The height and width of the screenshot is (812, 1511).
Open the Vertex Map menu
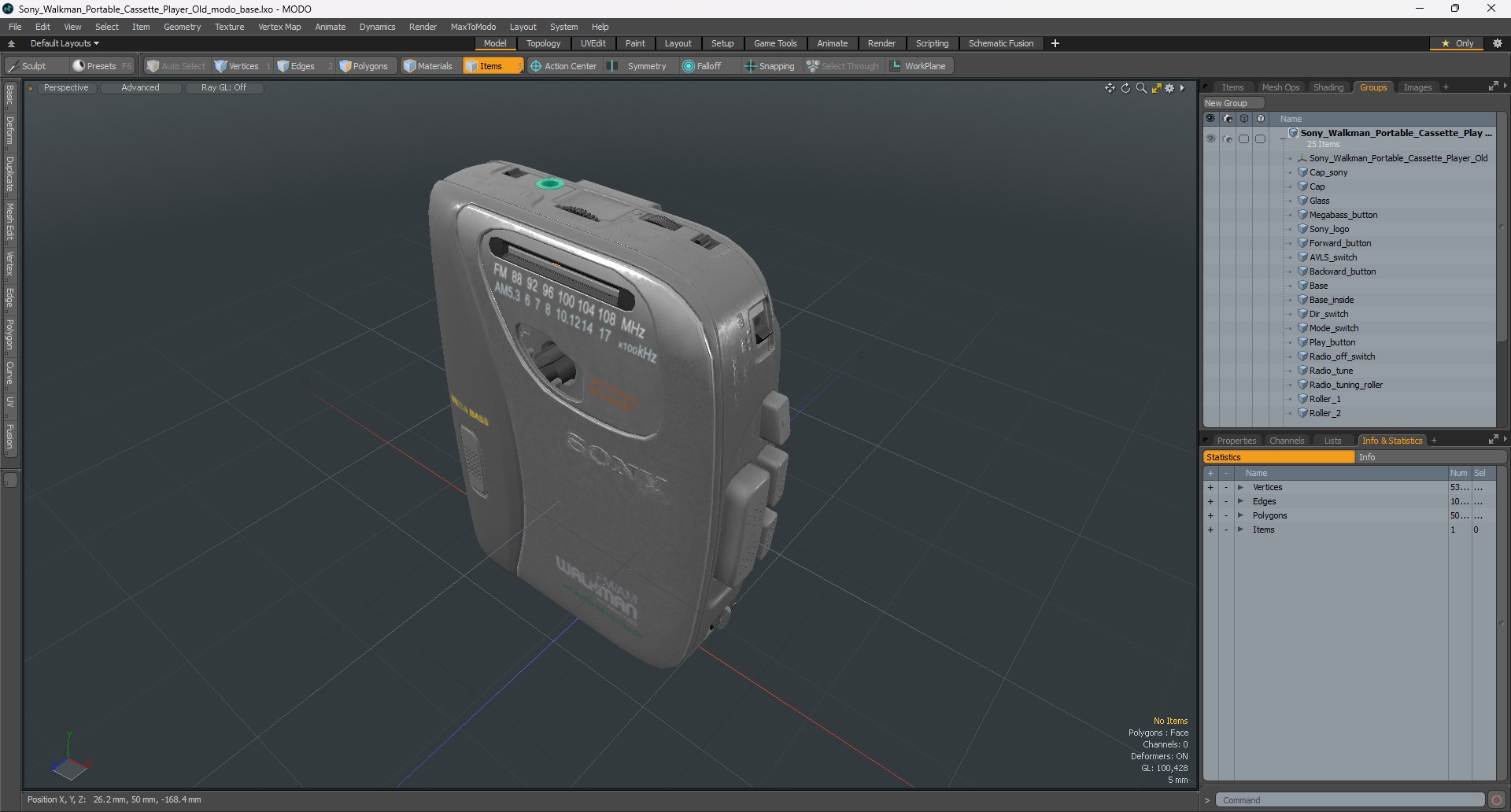tap(279, 27)
